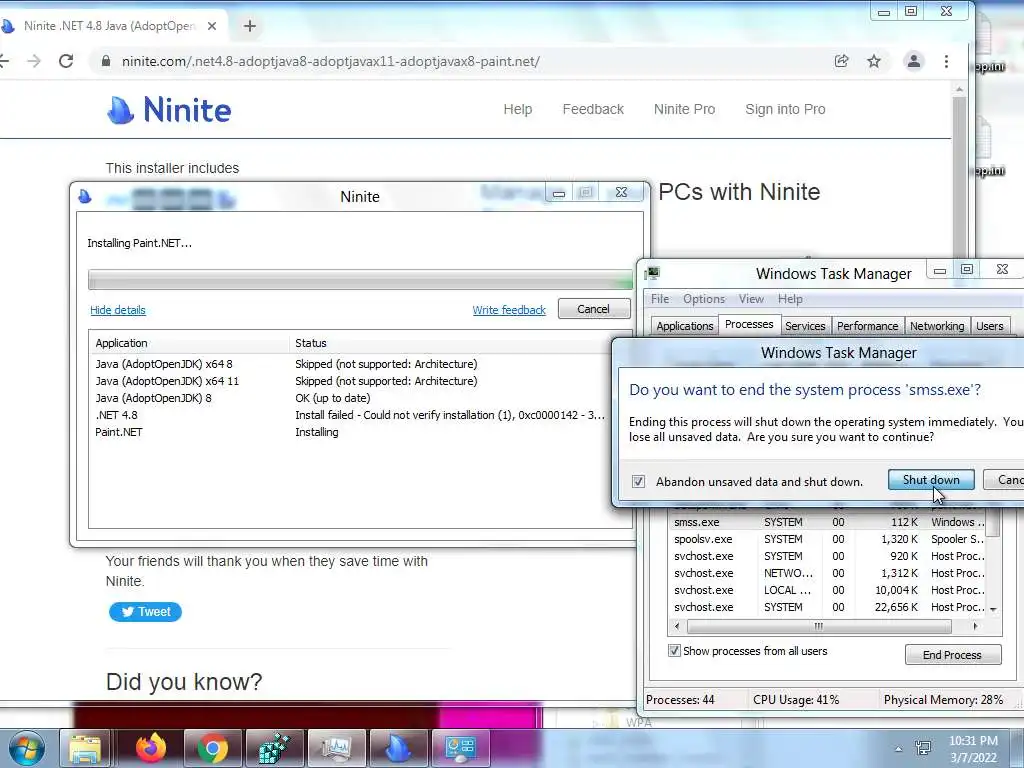The height and width of the screenshot is (768, 1024).
Task: Open the Help link on the Ninite page
Action: point(518,109)
